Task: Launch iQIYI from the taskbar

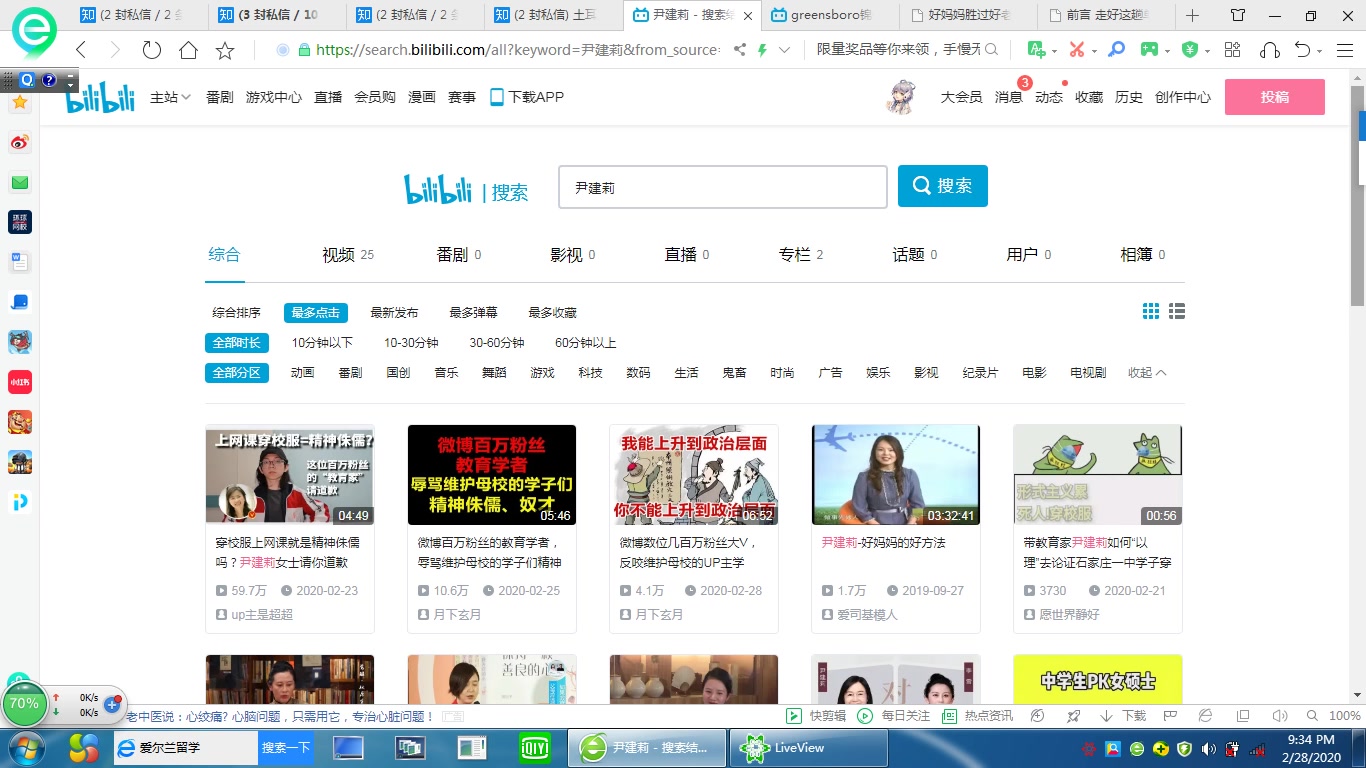Action: click(x=535, y=748)
